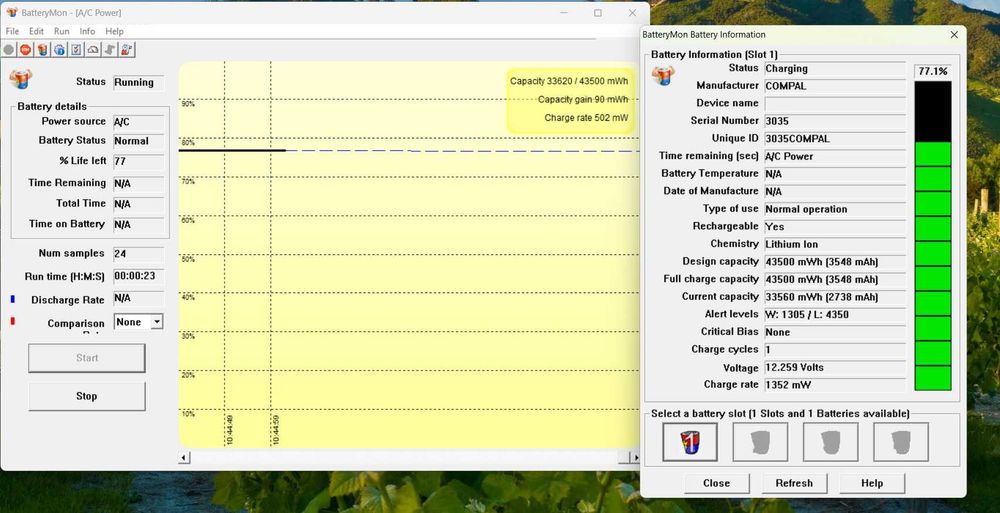Click the blue Discharge Rate color marker
Screen dimensions: 1000x513
pyautogui.click(x=13, y=299)
